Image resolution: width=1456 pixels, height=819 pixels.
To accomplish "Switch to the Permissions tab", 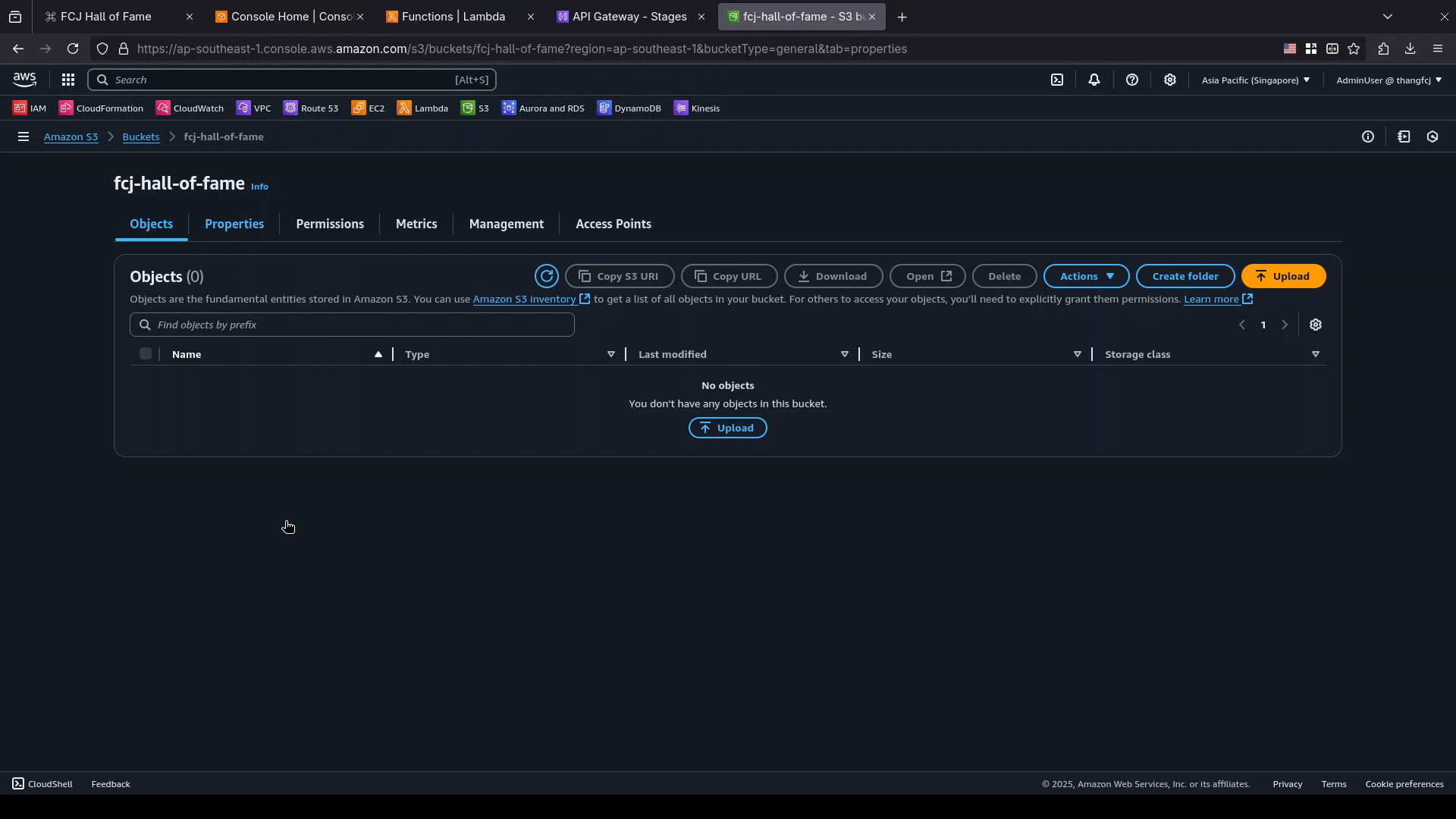I will coord(330,224).
